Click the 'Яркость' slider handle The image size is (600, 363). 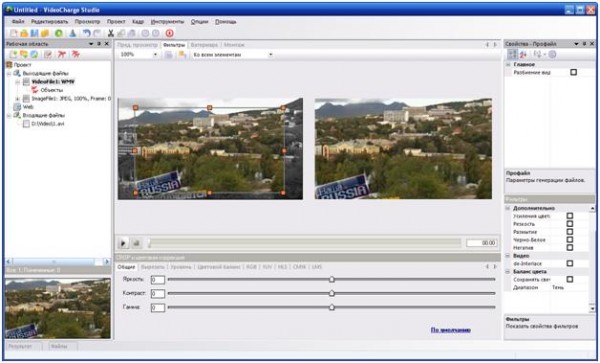tap(332, 280)
